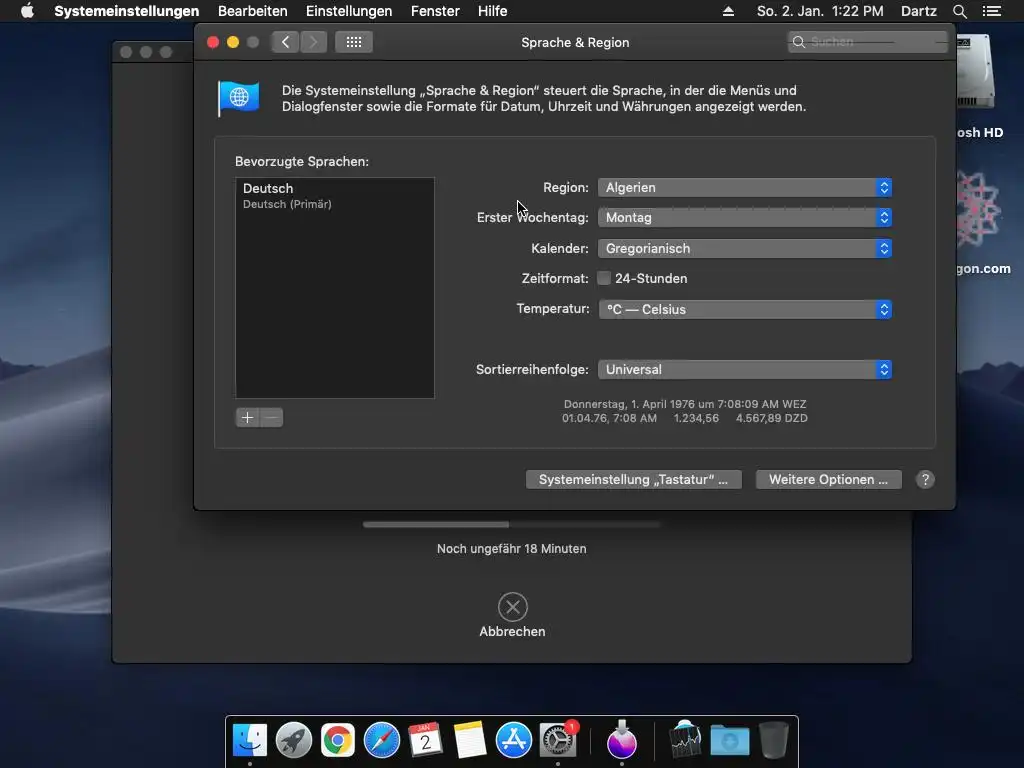Show all preferences grid button

(354, 42)
